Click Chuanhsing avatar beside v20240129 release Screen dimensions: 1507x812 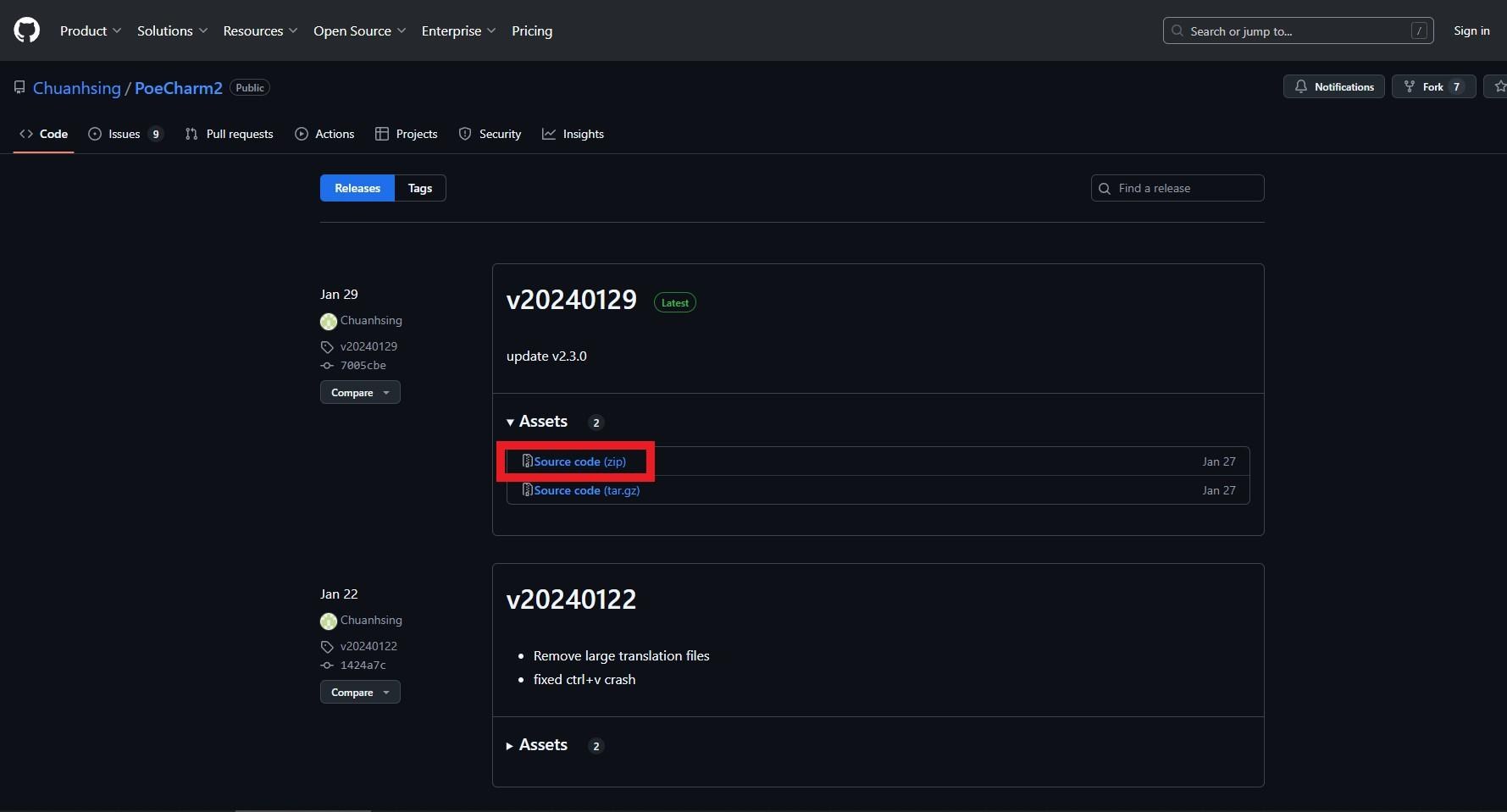point(329,321)
